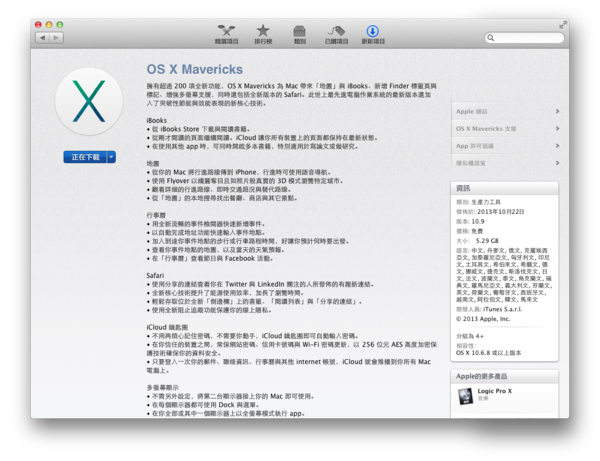Open the dropdown arrow beside 正在下載

pos(111,157)
